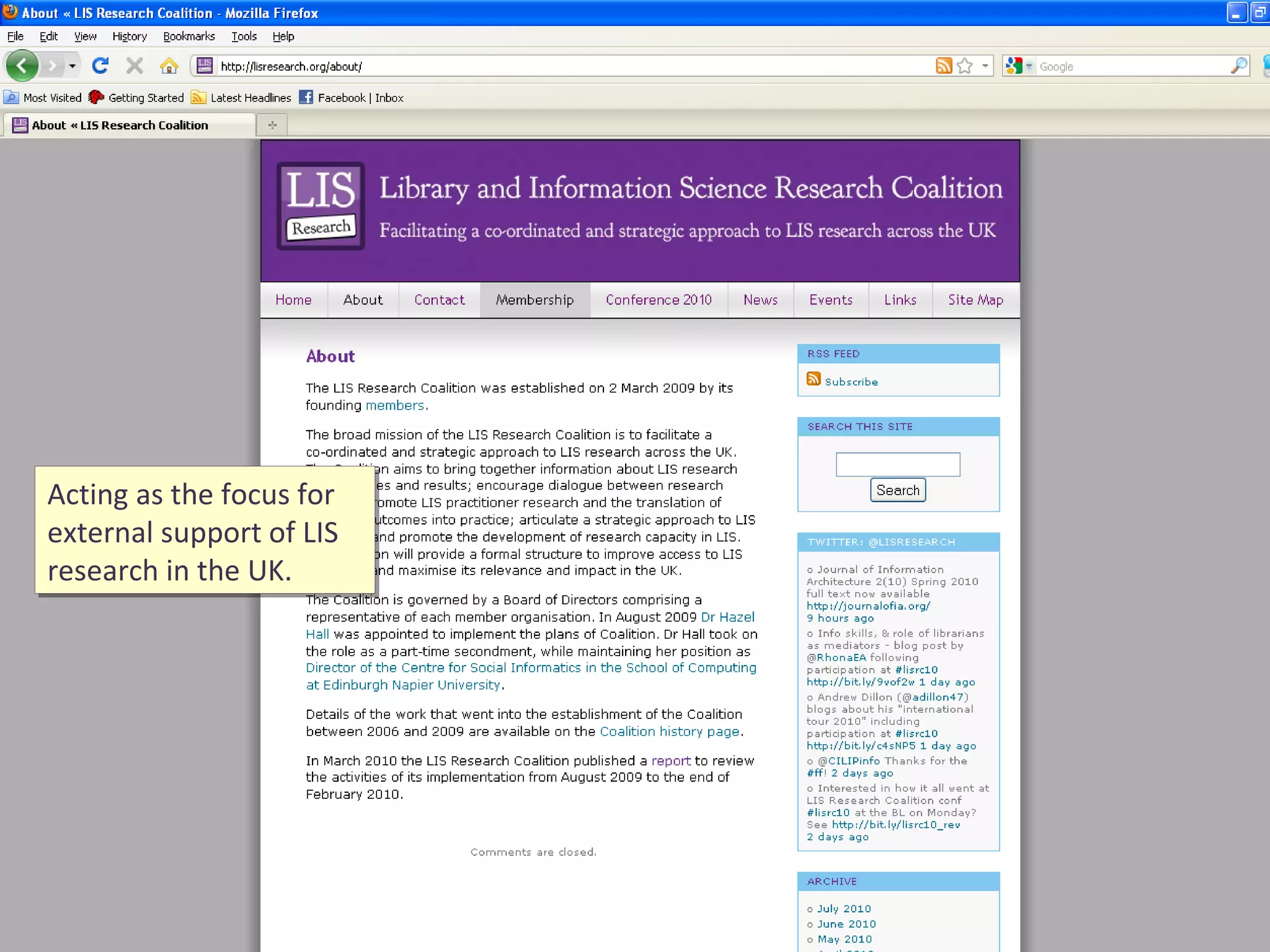Open the bit.ly/c4sNP5 link
The image size is (1270, 952).
[861, 746]
